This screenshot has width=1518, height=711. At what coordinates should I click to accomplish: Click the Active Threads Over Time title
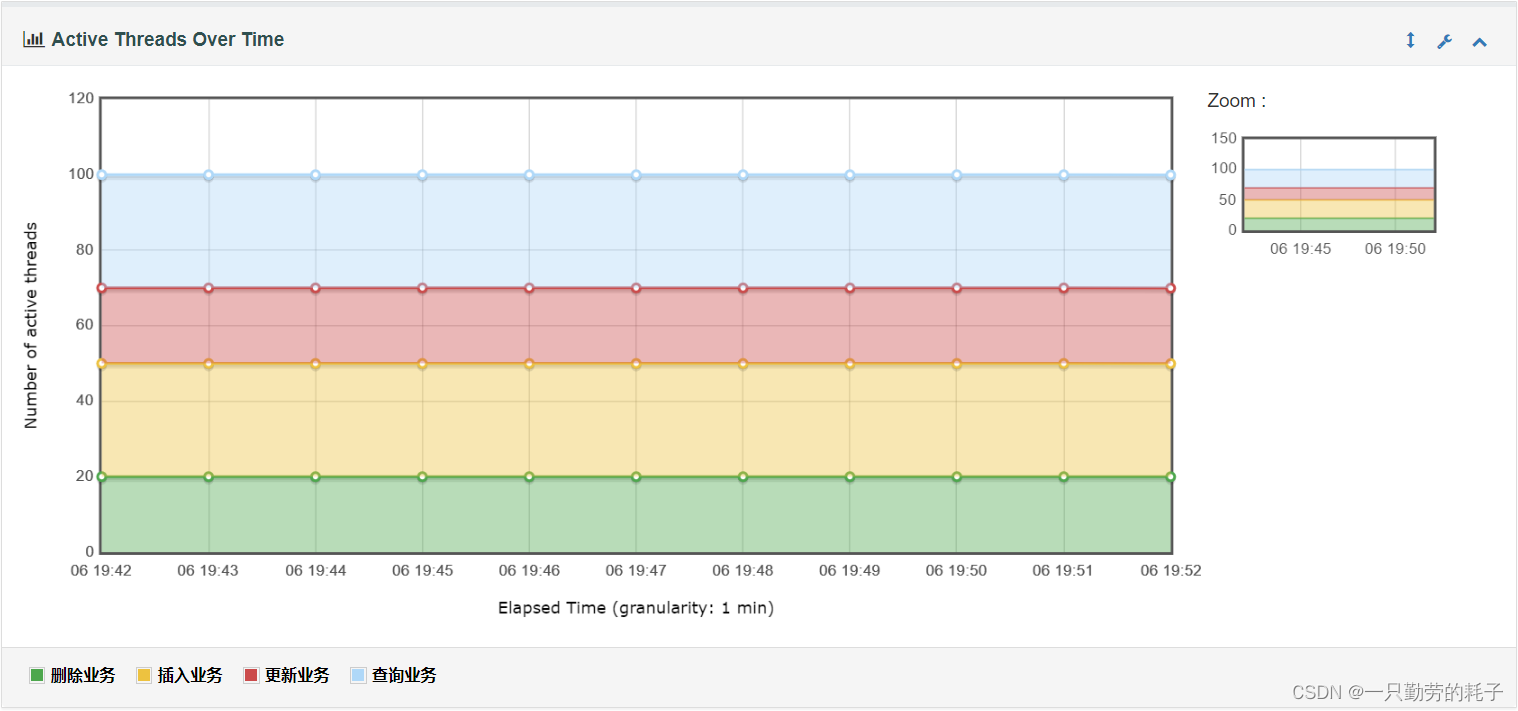[168, 39]
